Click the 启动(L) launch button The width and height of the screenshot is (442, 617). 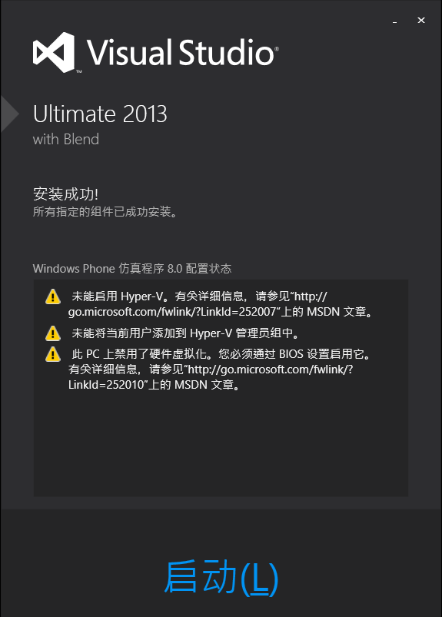(221, 577)
